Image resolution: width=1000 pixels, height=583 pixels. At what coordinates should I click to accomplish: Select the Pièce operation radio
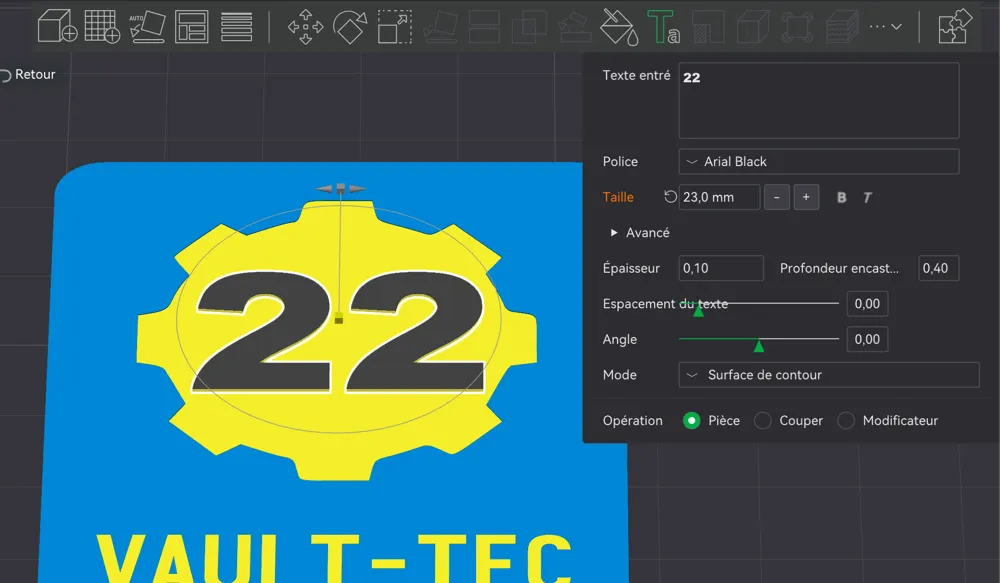691,420
